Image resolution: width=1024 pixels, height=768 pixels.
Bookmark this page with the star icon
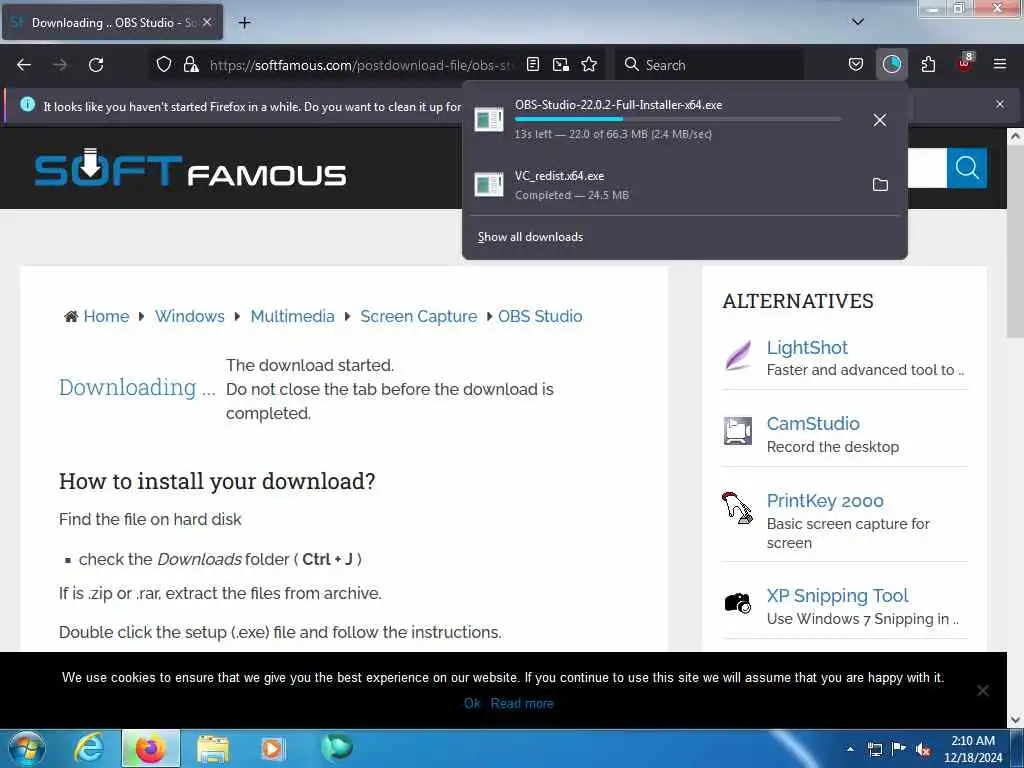coord(589,64)
